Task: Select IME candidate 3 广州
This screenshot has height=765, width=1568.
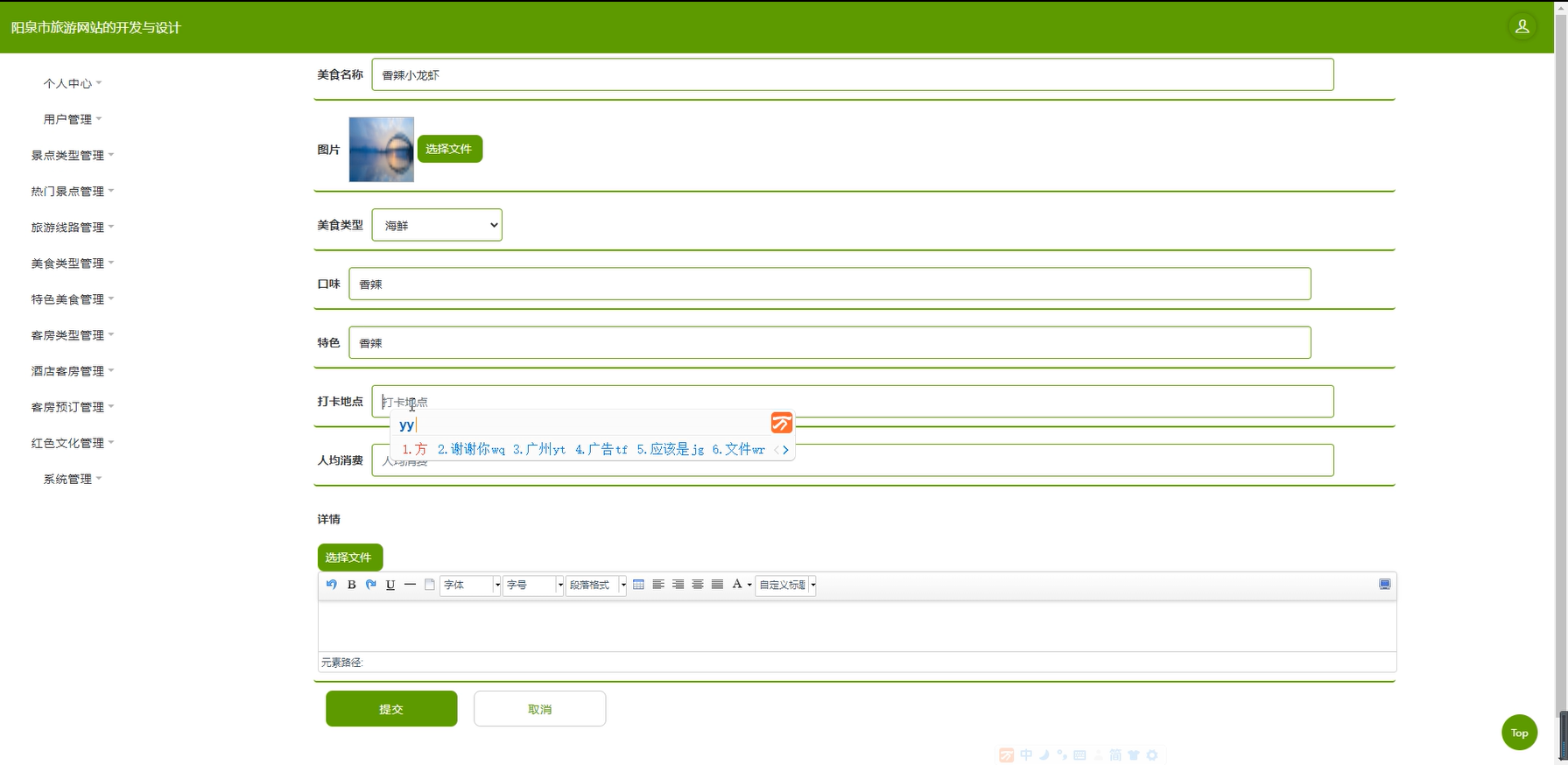Action: click(x=539, y=450)
